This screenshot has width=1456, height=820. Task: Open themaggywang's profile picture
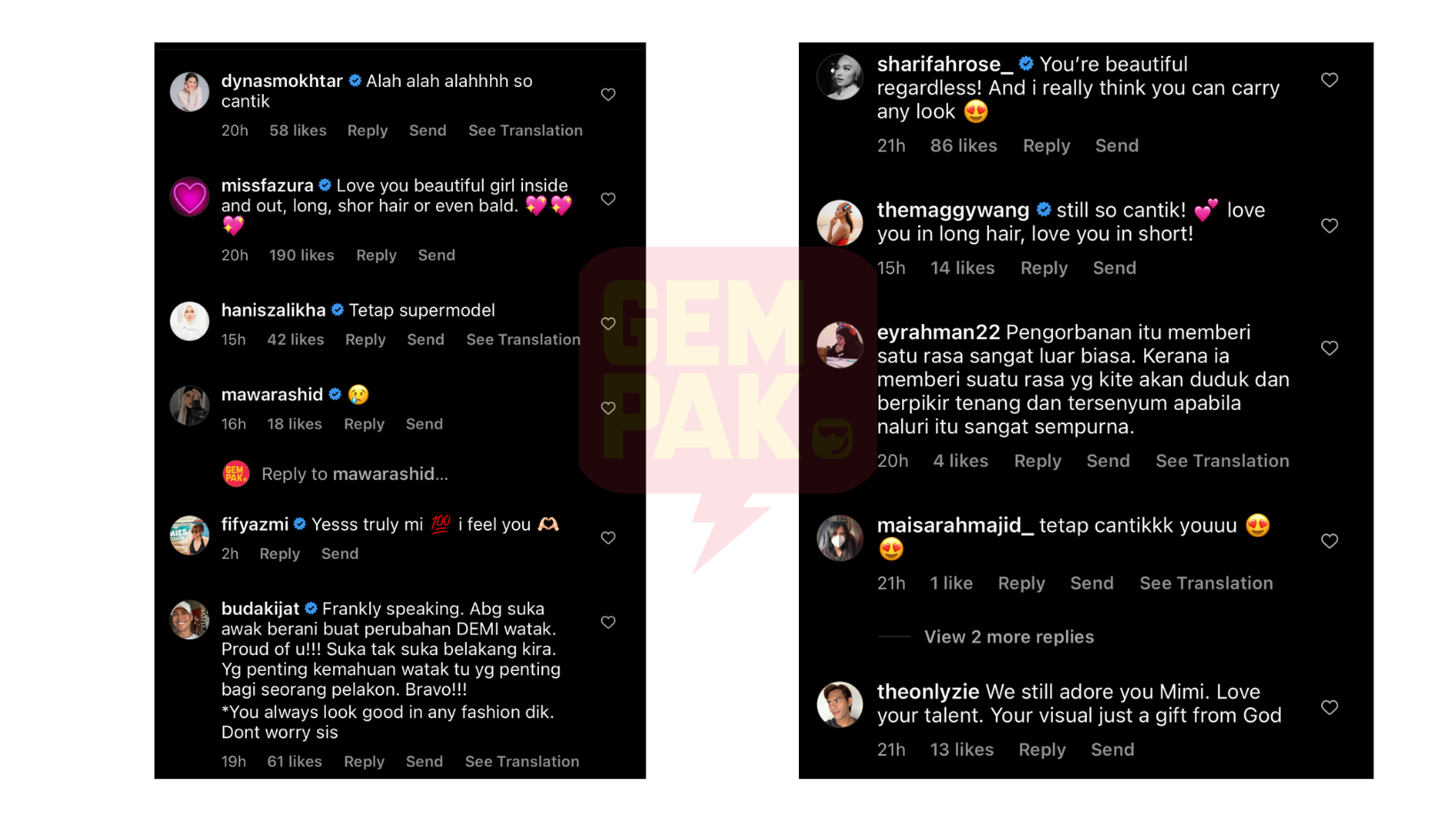tap(839, 223)
